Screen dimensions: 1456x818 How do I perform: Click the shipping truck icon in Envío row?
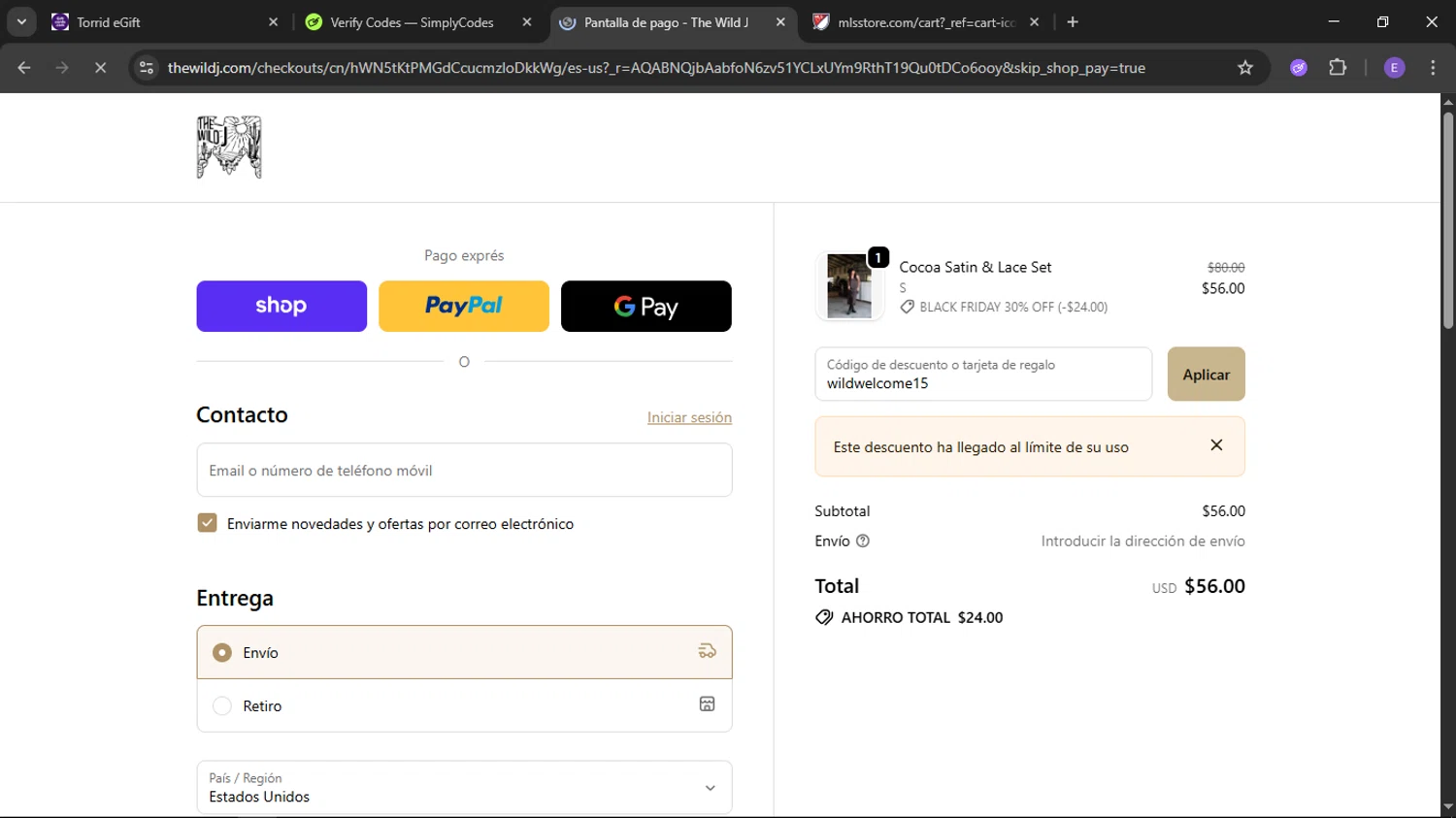708,651
